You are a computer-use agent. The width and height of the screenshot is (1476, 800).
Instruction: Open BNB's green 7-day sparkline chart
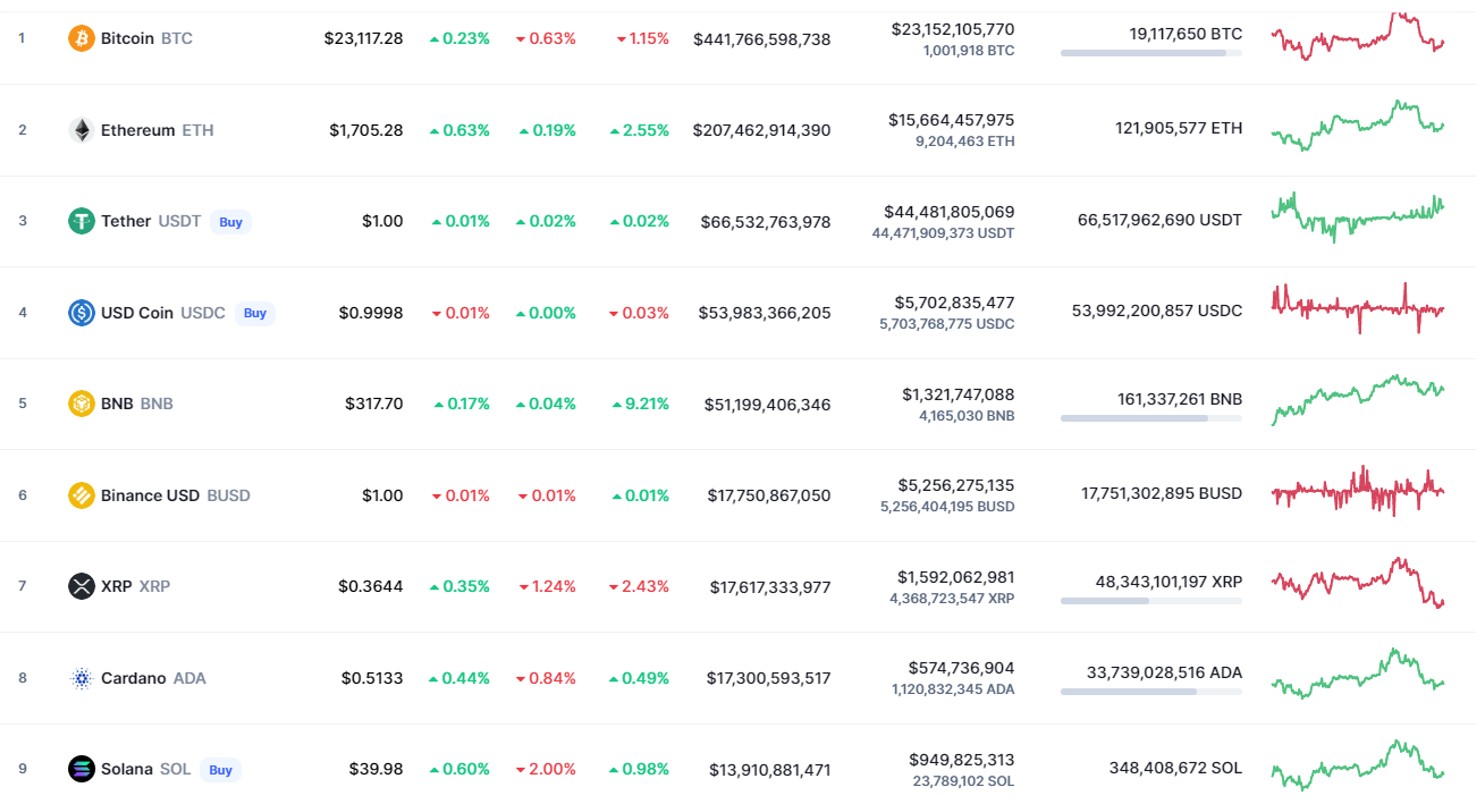(1358, 400)
